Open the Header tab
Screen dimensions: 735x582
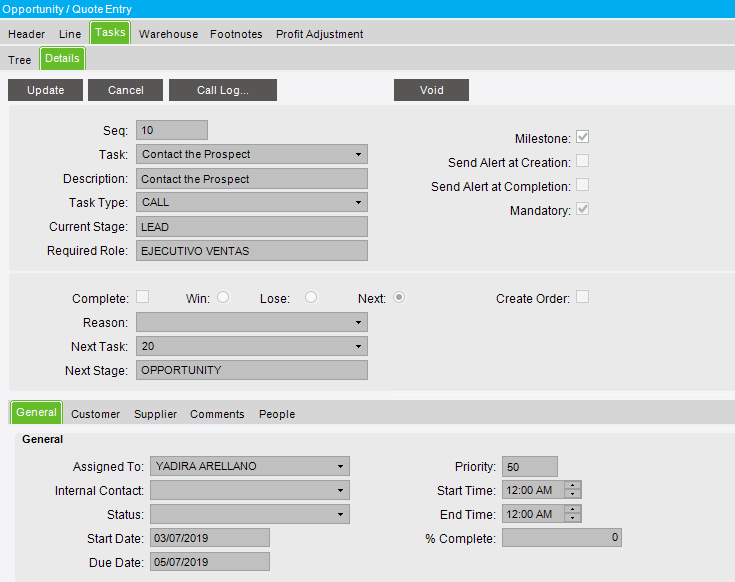click(x=26, y=34)
